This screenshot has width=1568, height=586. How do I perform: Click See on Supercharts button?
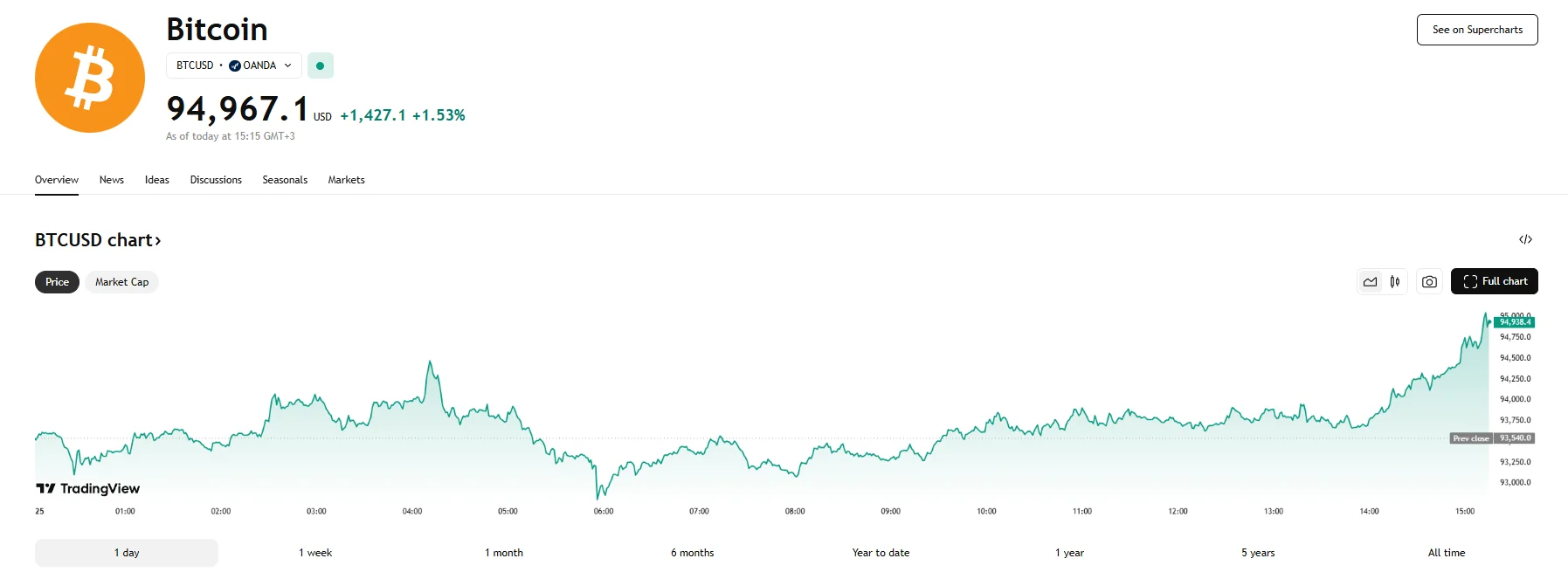[x=1477, y=30]
